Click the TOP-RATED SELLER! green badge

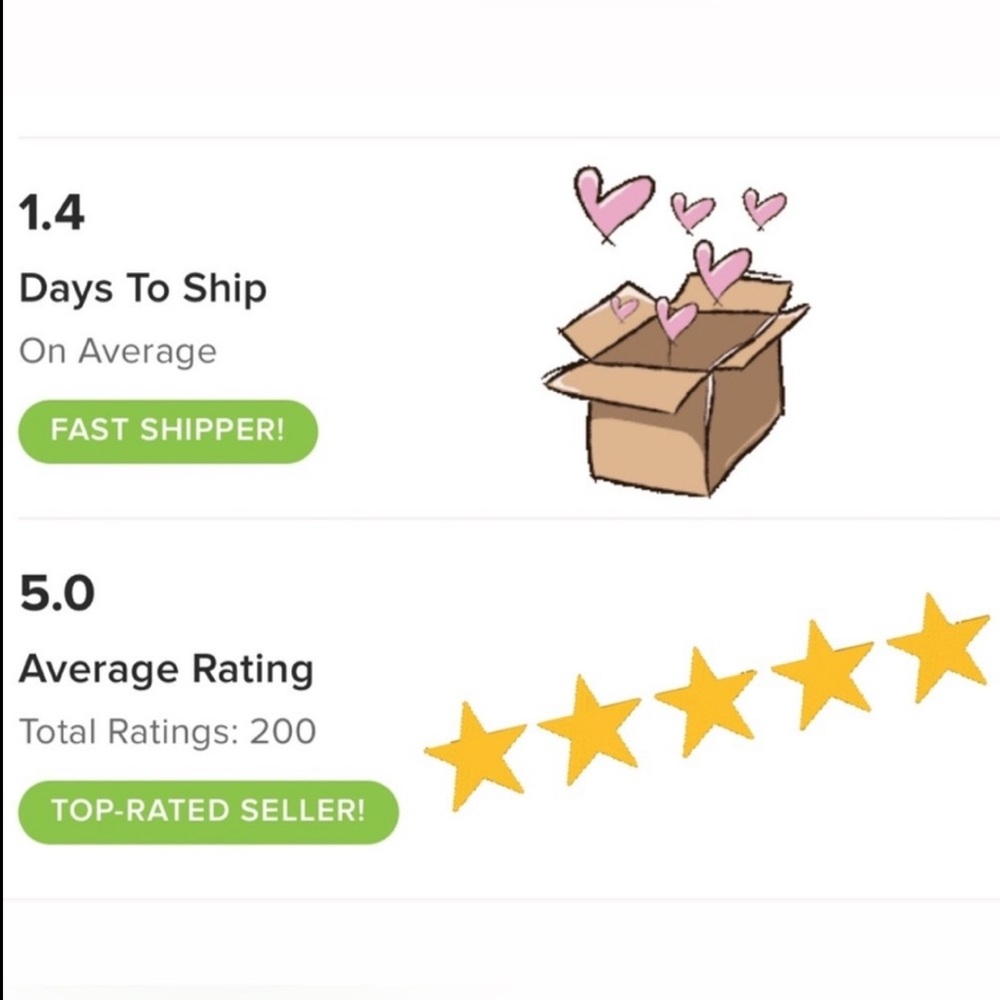[x=208, y=811]
